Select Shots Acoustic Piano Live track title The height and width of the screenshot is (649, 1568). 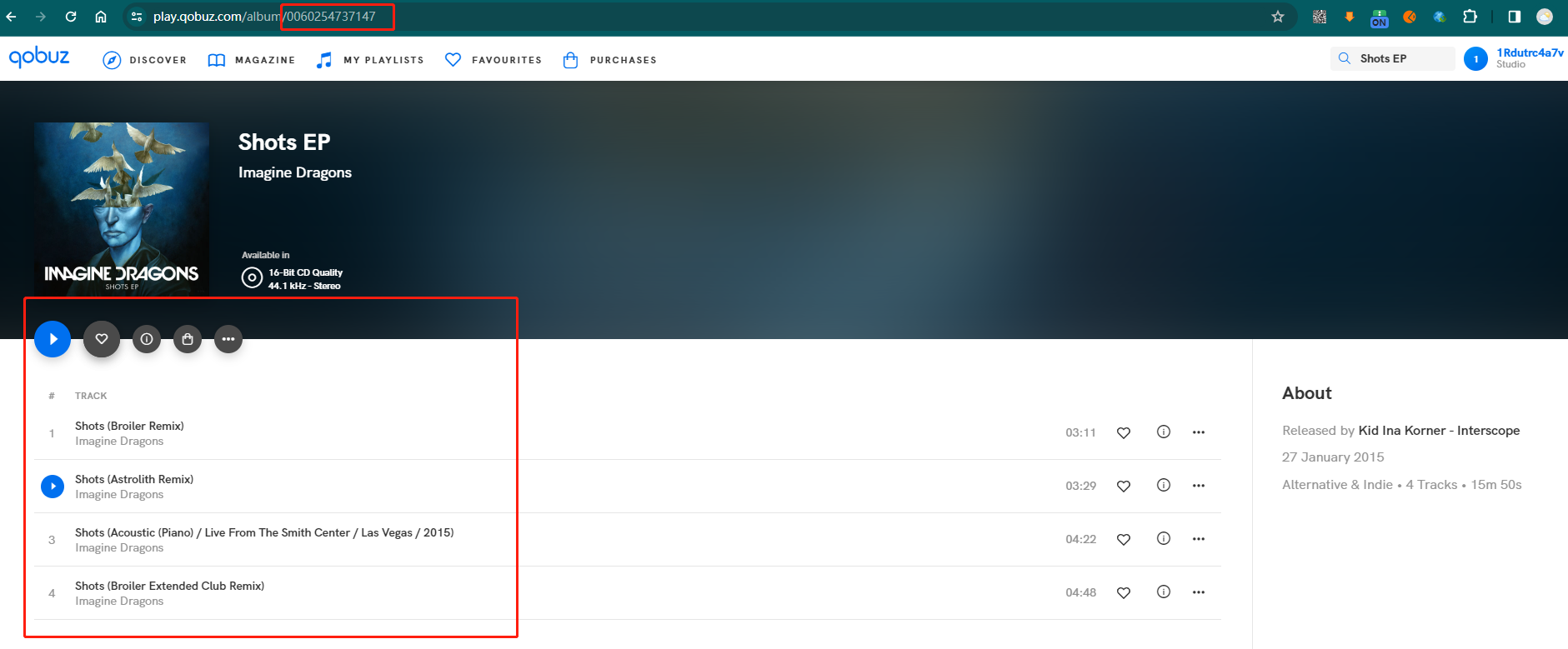pyautogui.click(x=264, y=532)
